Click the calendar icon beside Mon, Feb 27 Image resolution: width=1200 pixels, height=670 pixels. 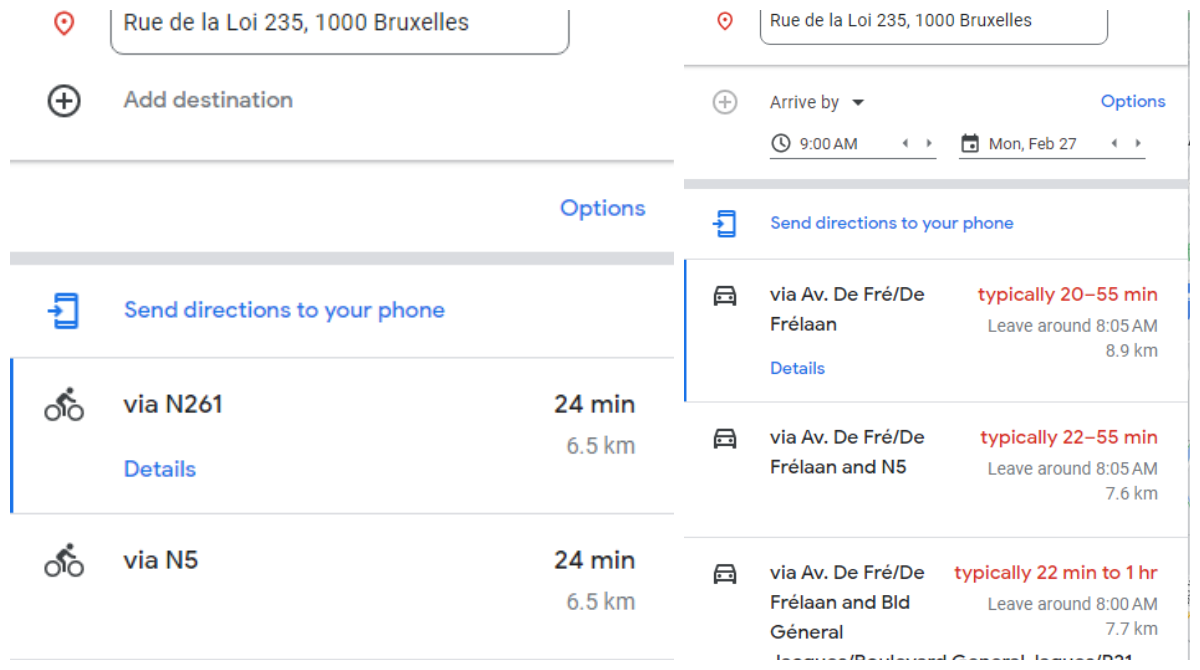tap(969, 144)
